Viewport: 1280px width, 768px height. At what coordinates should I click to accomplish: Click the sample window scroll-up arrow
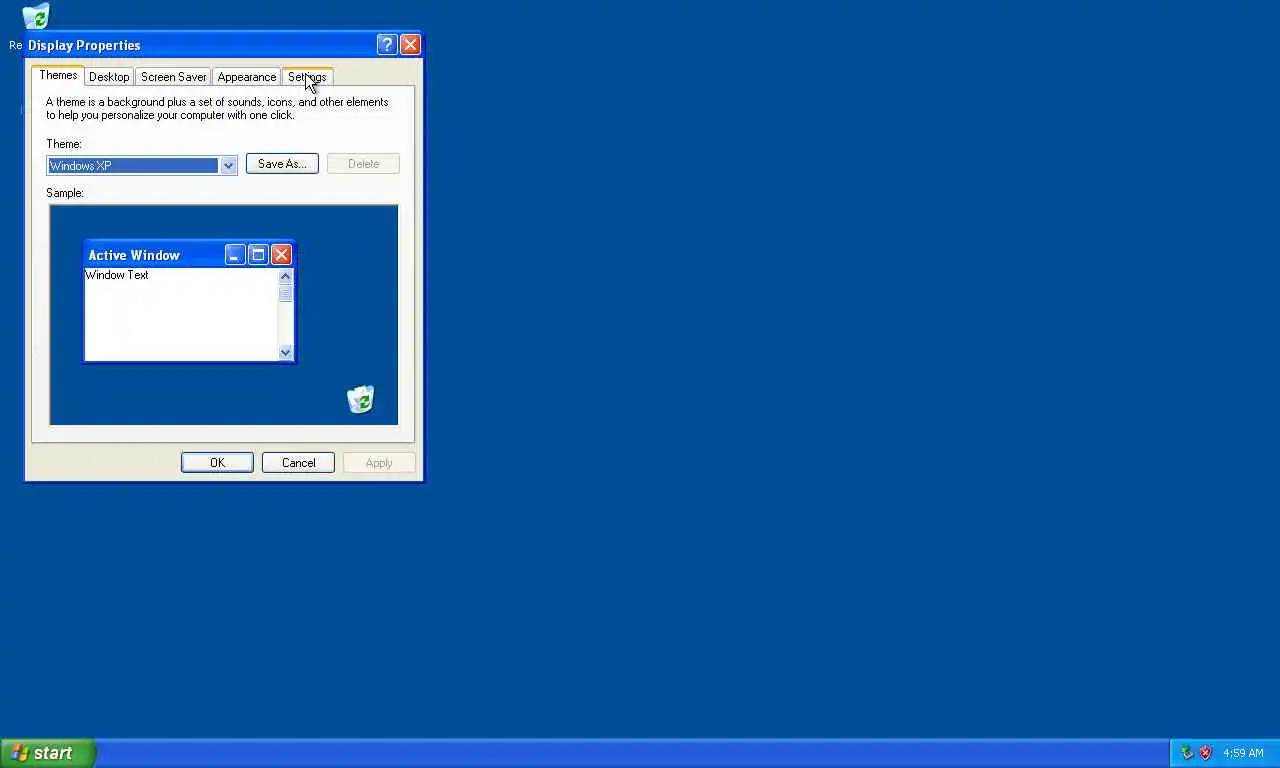(x=285, y=276)
